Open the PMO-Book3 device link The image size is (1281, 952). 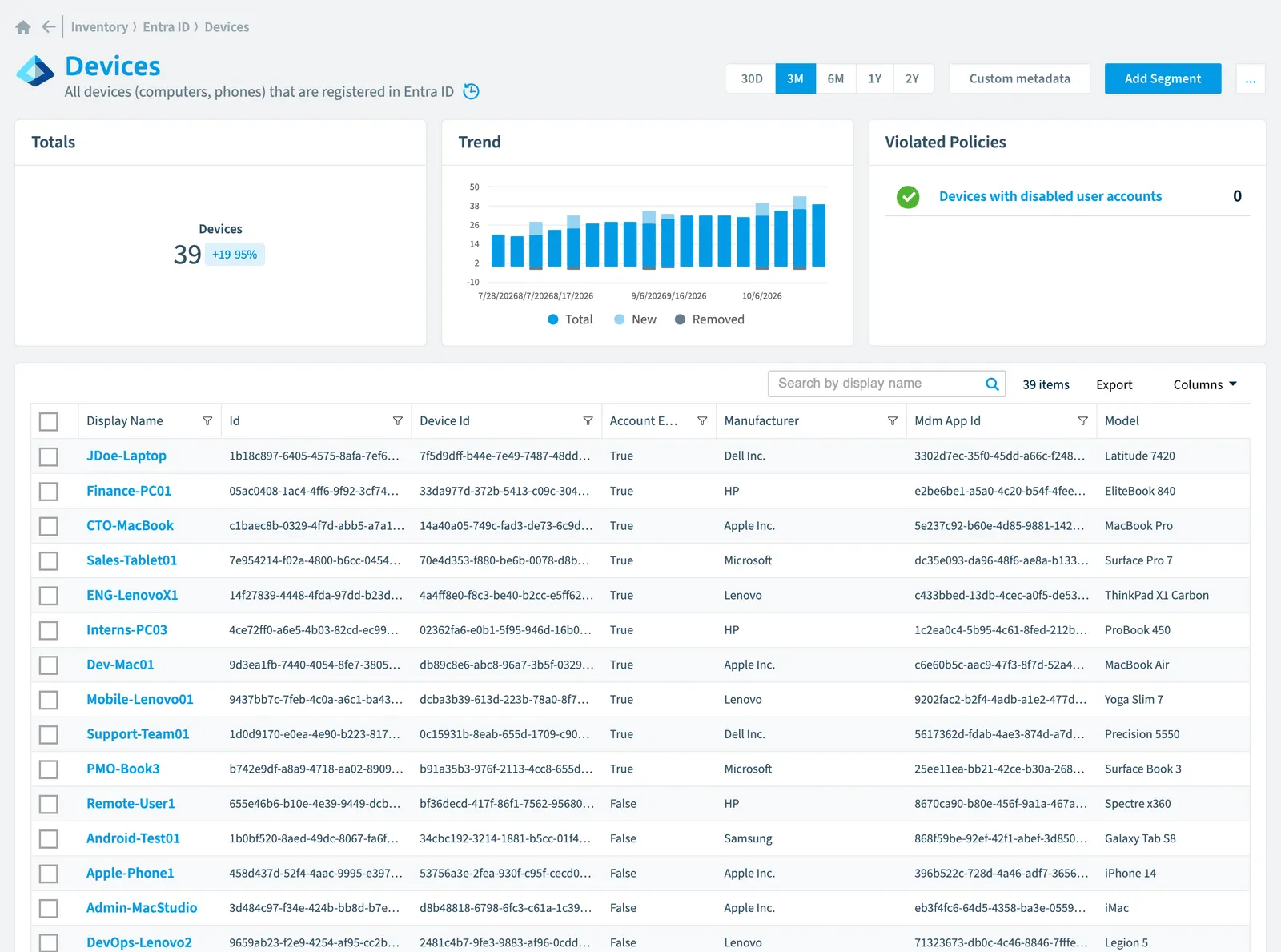(x=123, y=769)
